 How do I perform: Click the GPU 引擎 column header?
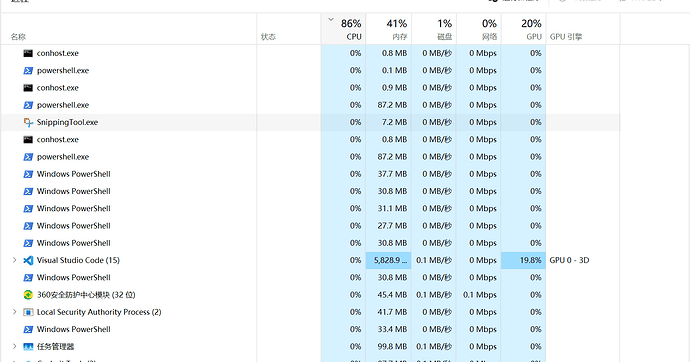click(583, 29)
